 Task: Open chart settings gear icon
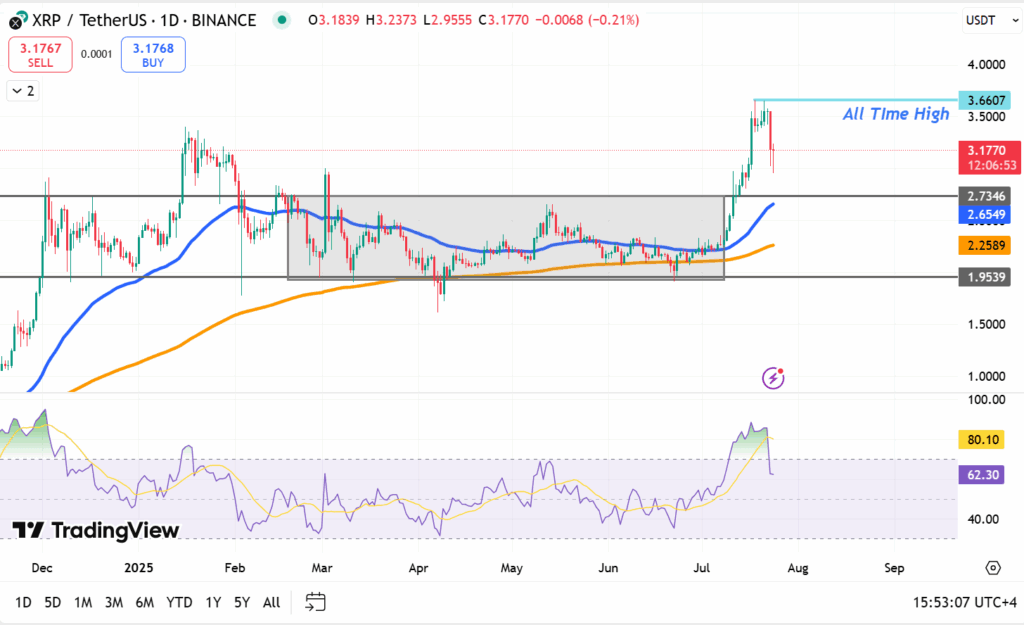(993, 568)
